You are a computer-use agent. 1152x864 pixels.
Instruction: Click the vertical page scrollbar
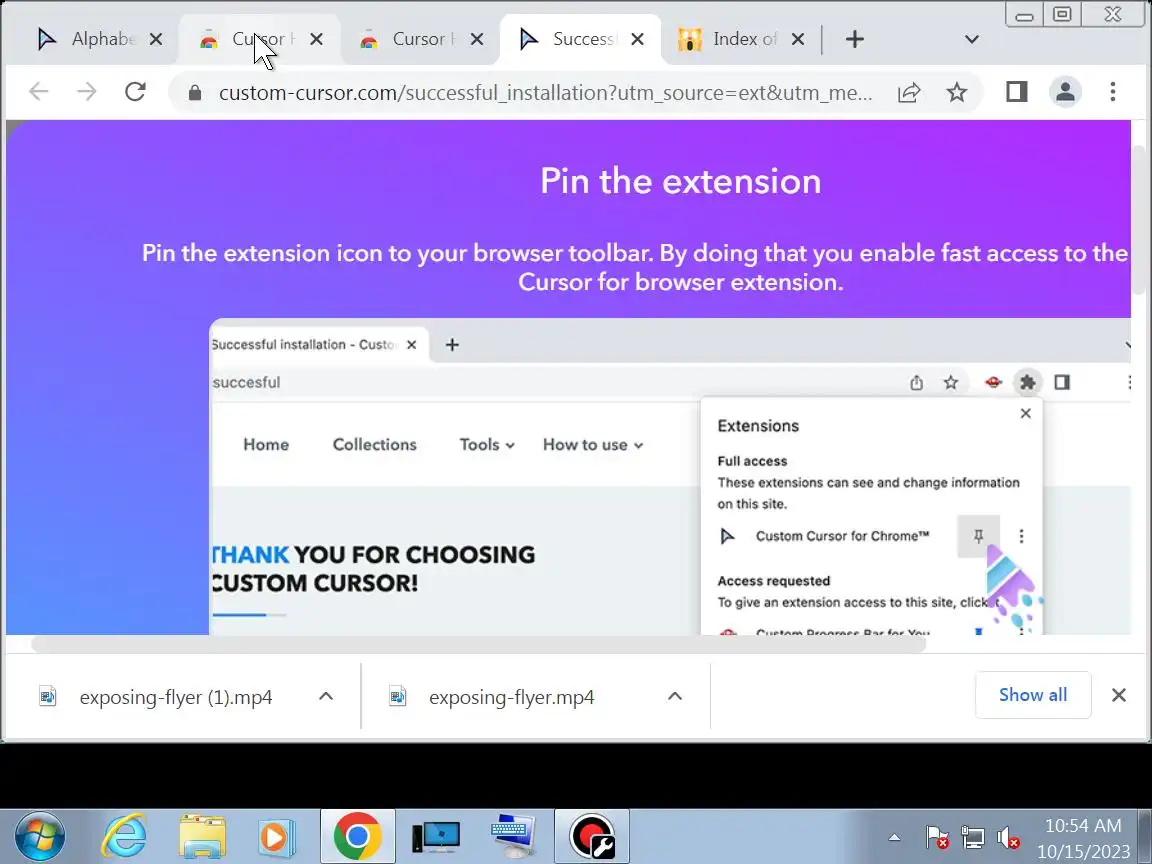pos(1140,220)
